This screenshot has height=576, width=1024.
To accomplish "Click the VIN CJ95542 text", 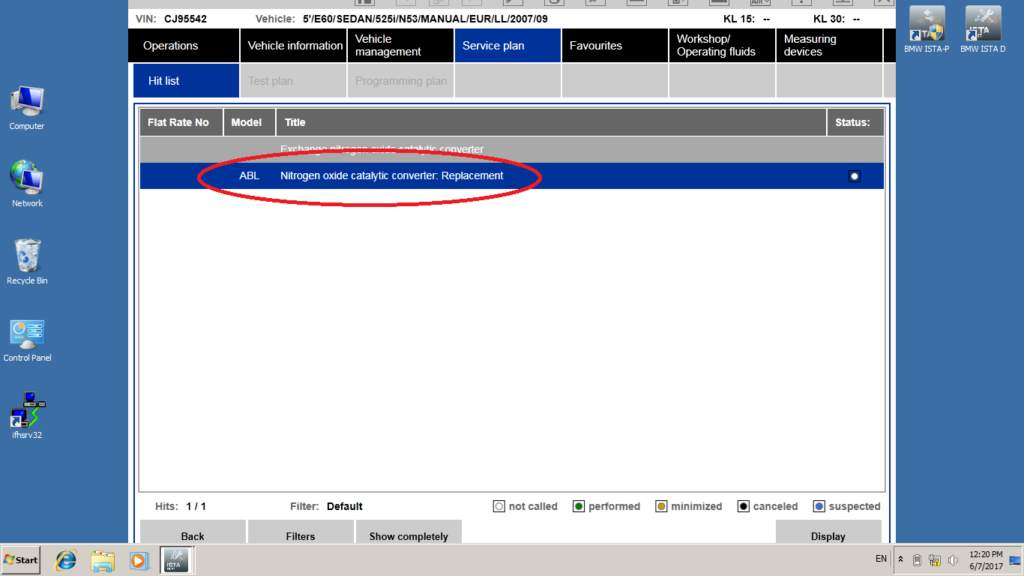I will point(171,19).
